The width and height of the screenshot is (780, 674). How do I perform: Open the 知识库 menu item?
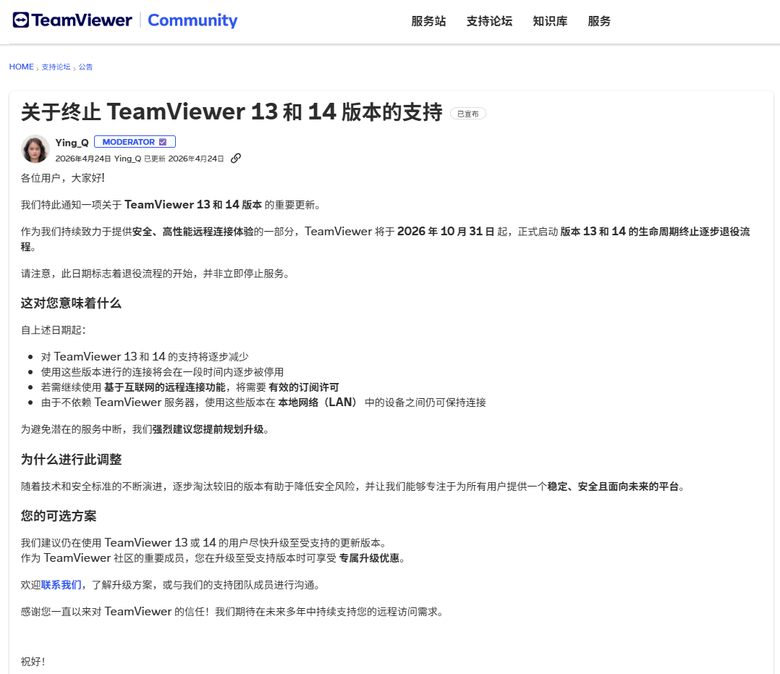point(550,21)
